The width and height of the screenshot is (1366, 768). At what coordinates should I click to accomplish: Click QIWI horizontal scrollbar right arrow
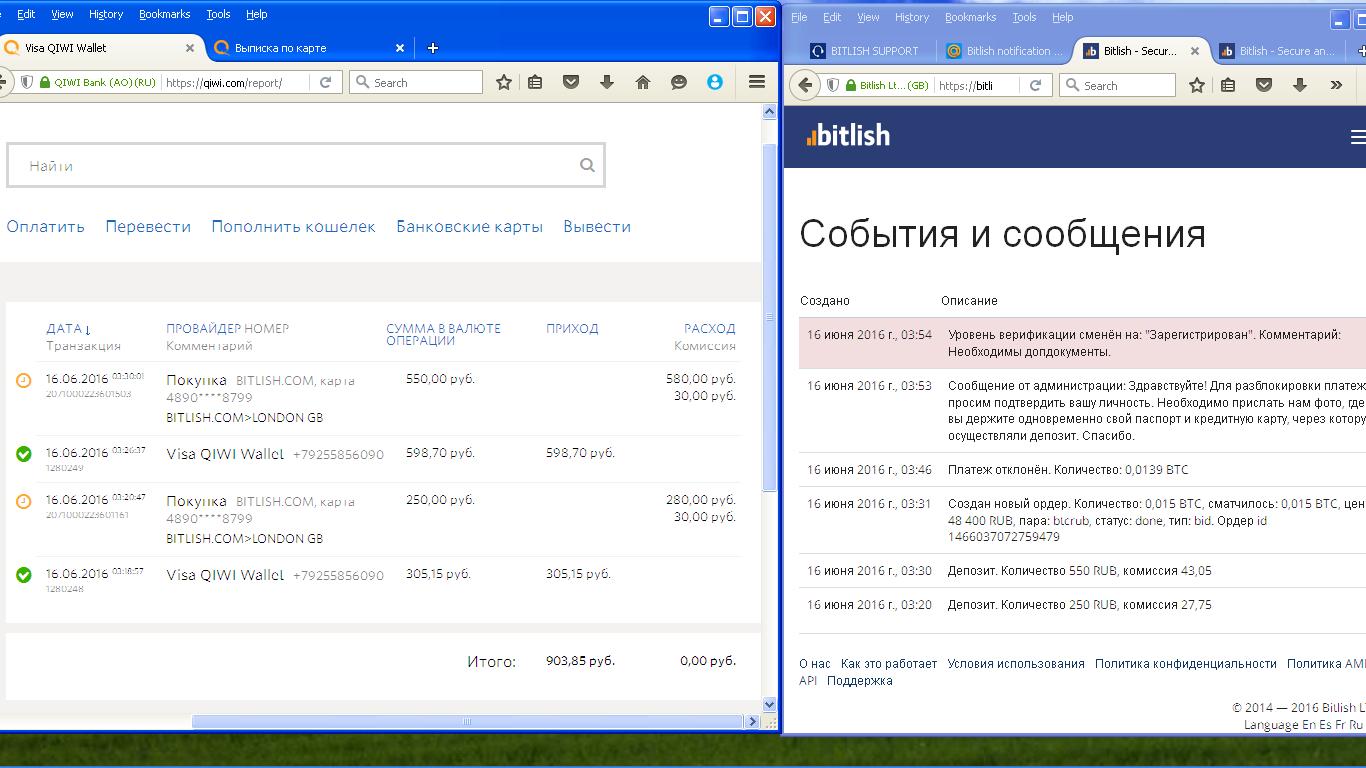pyautogui.click(x=753, y=721)
